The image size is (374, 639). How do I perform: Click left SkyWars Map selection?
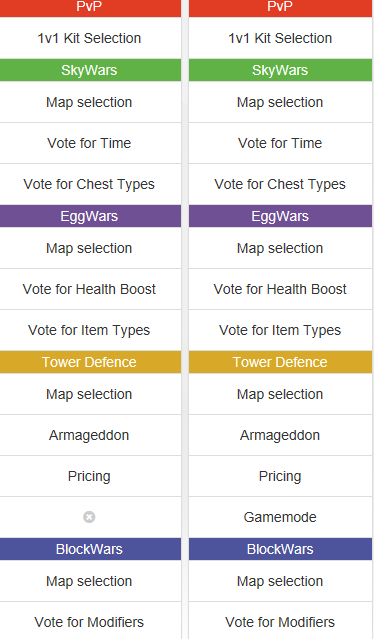(x=89, y=102)
